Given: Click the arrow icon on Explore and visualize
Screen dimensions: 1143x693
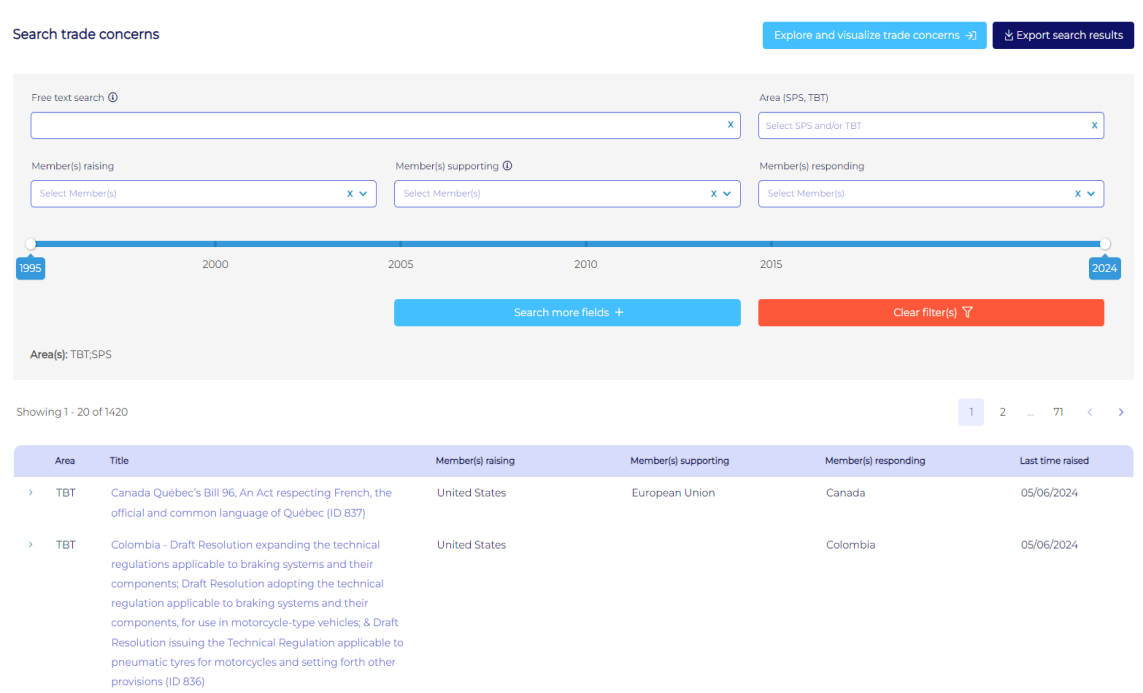Looking at the screenshot, I should (970, 35).
